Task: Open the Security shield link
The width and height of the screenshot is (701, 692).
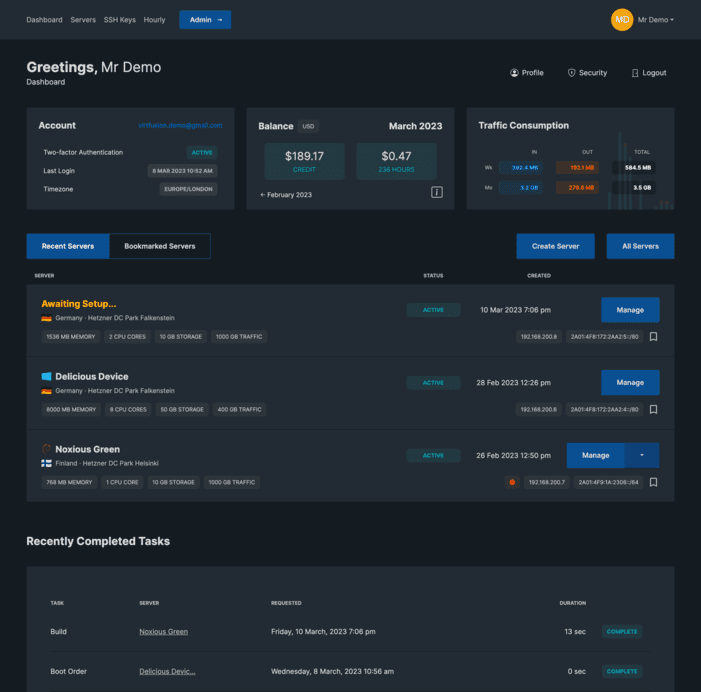Action: coord(587,73)
